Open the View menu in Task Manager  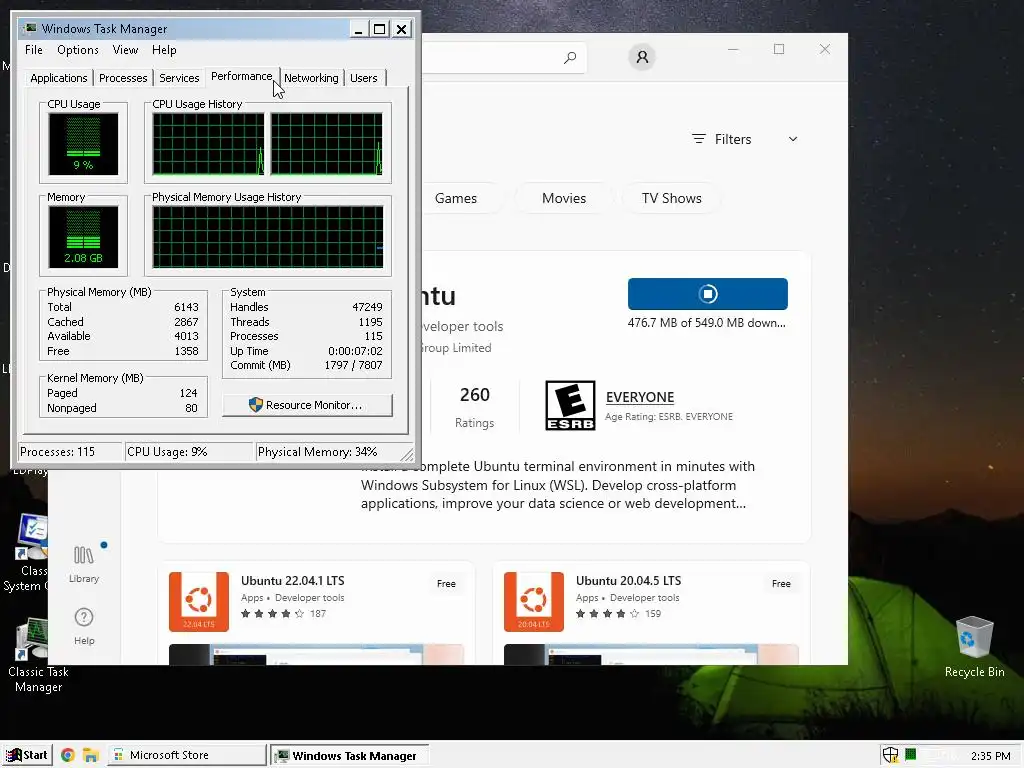[x=125, y=50]
